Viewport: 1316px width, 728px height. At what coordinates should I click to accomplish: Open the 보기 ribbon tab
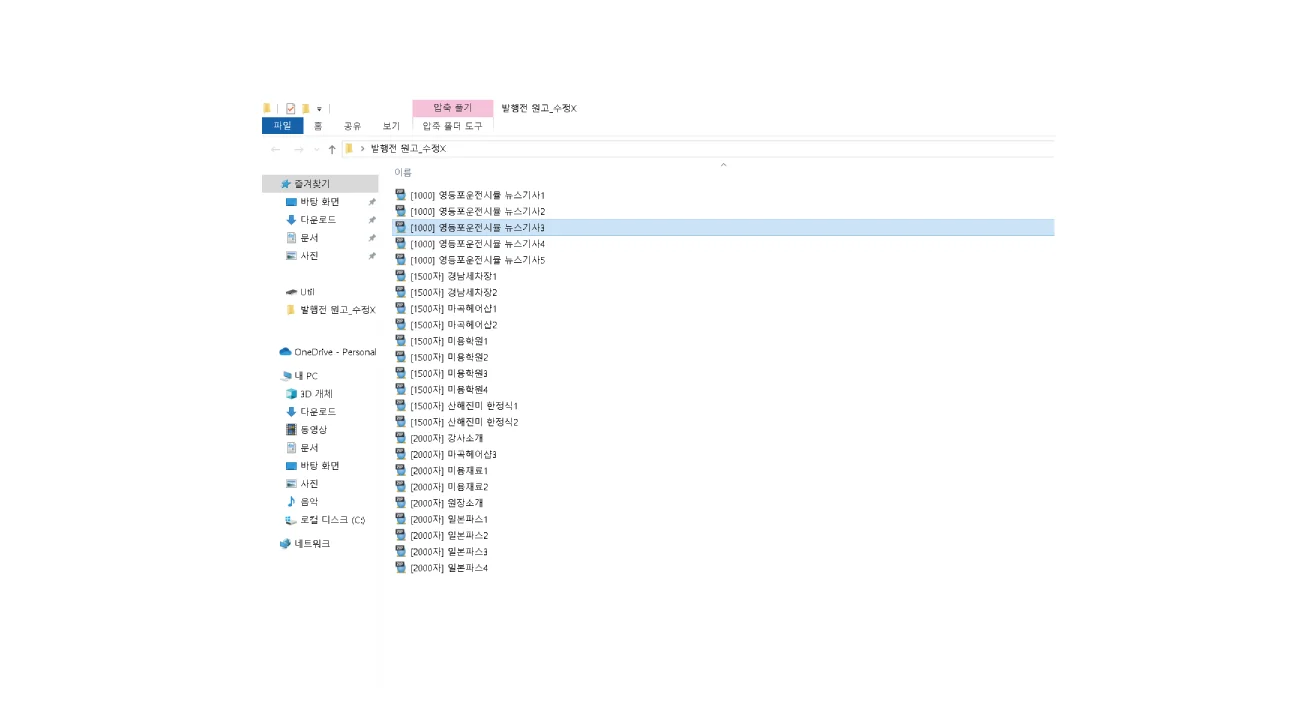coord(391,126)
